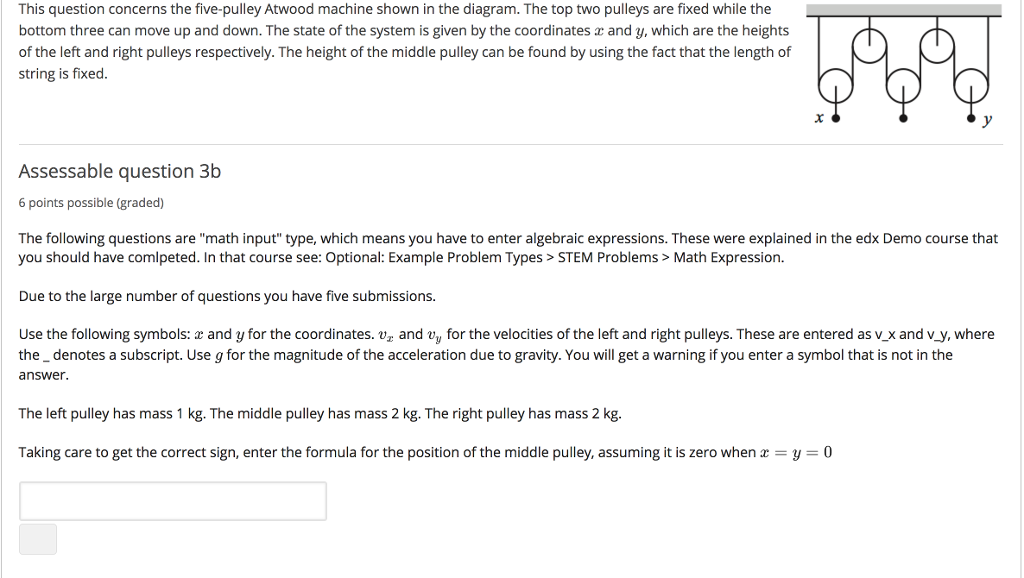Click the five-pulley Atwood machine diagram

pos(905,65)
